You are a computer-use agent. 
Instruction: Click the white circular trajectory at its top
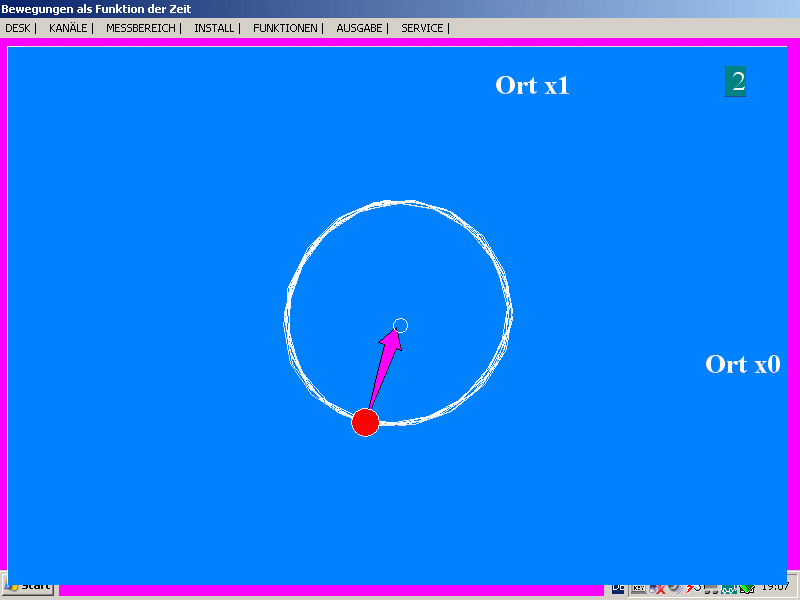click(x=399, y=203)
